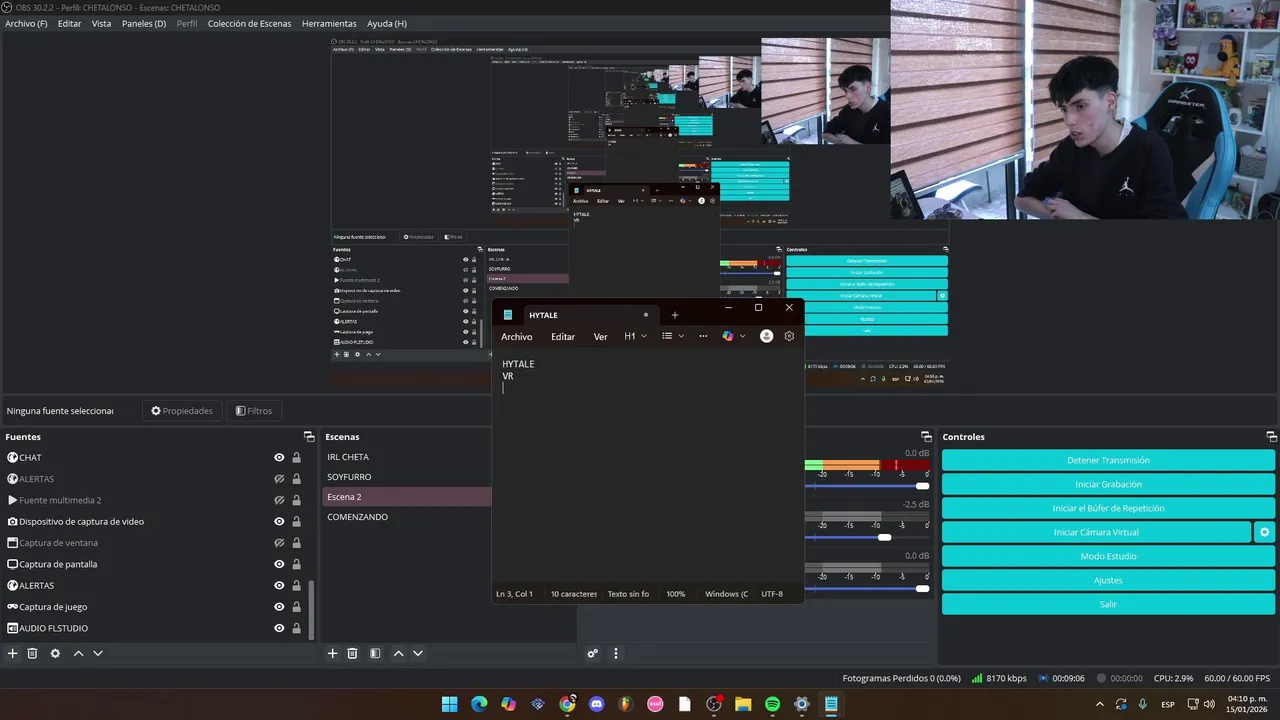Open the audio mixer three-dot menu
The image size is (1280, 720).
(616, 653)
